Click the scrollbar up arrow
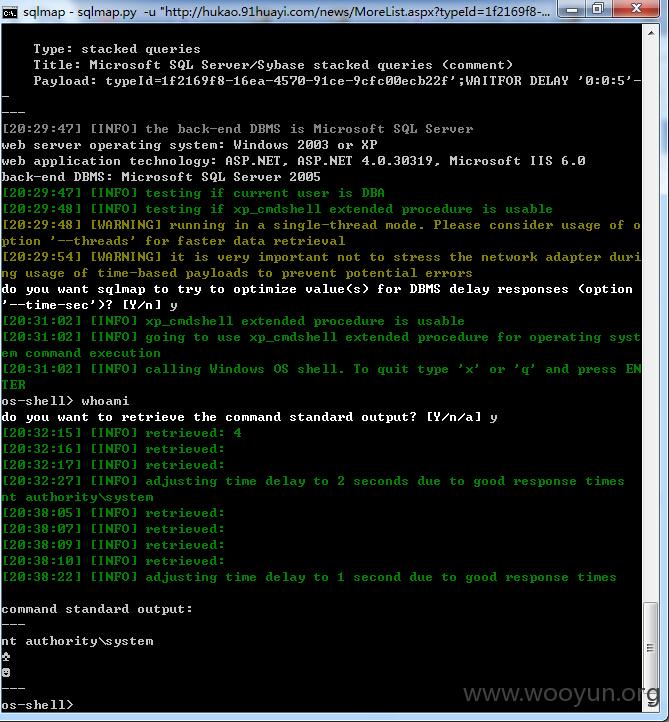 651,33
